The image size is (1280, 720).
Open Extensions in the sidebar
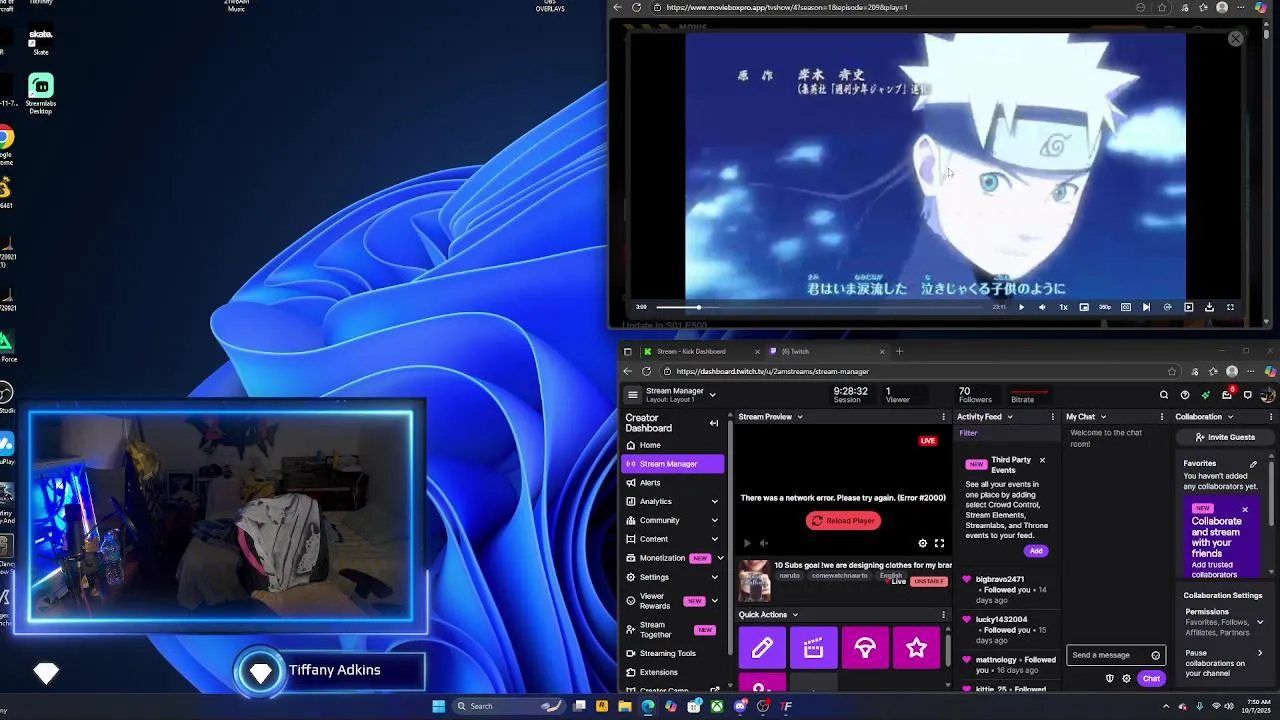672,672
